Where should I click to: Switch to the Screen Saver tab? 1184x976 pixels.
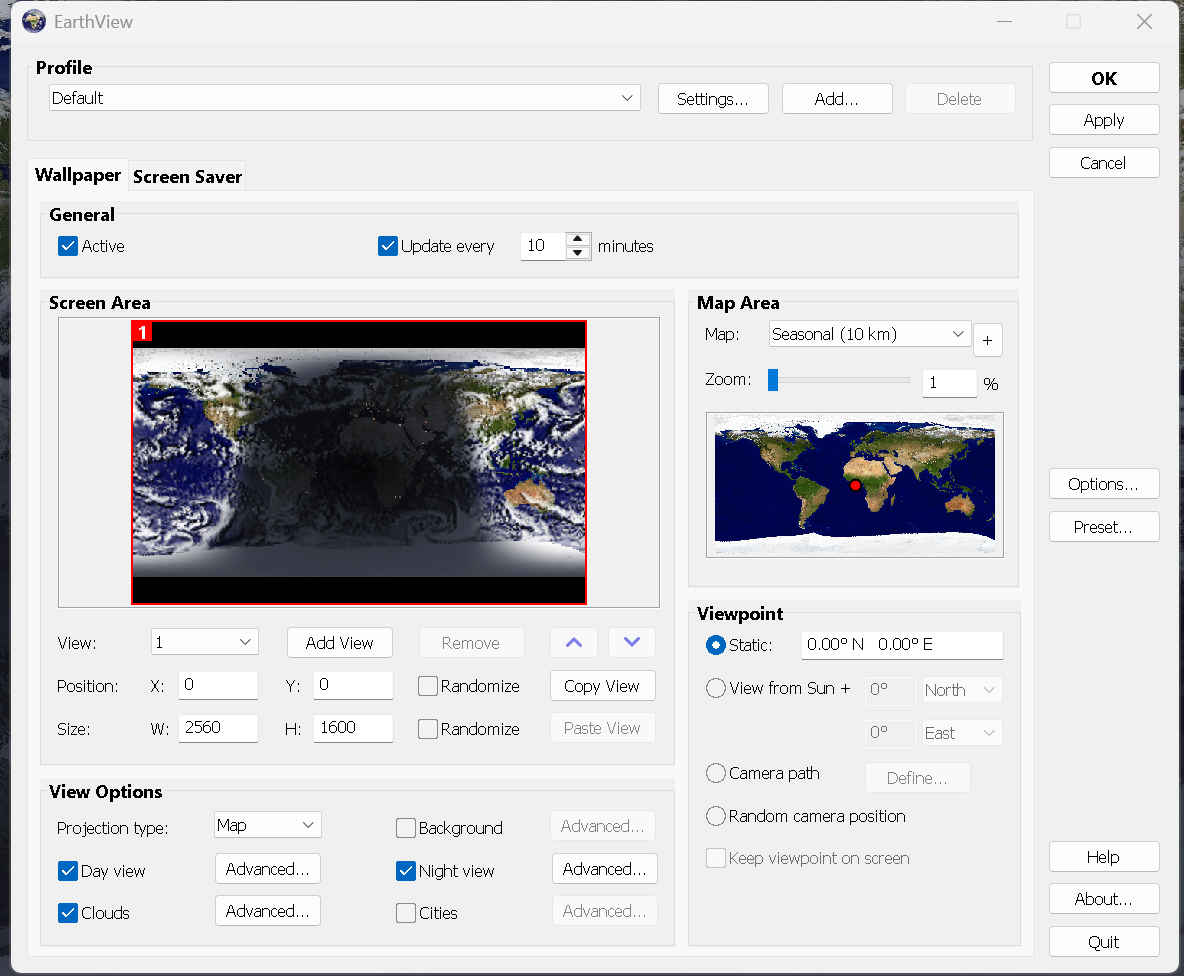pos(187,177)
